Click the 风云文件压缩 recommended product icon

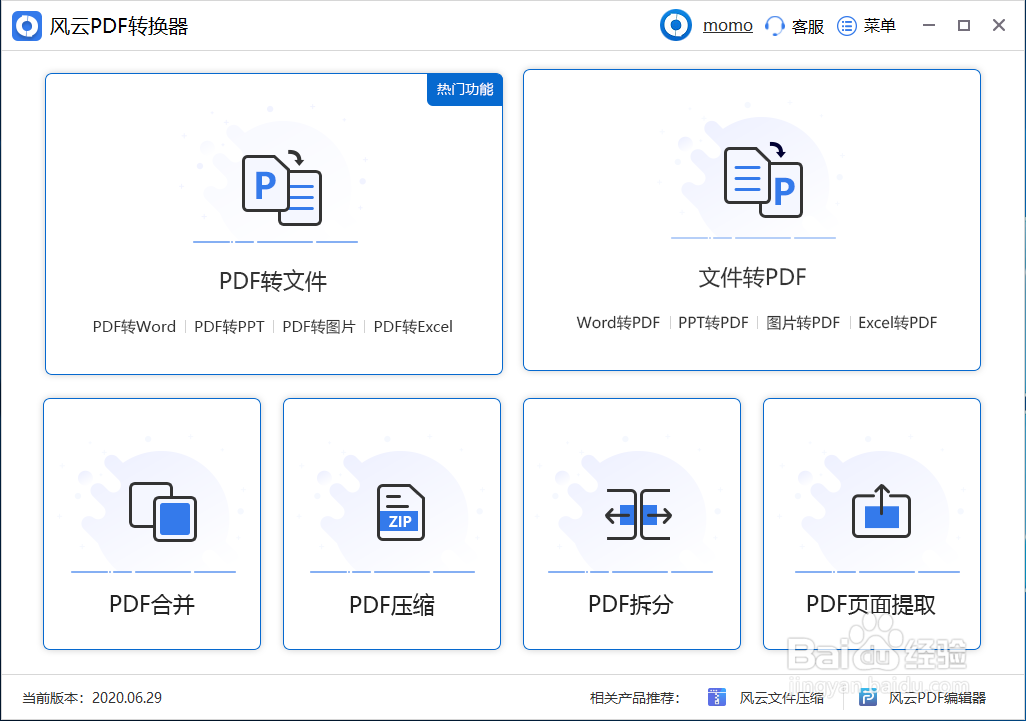[718, 697]
